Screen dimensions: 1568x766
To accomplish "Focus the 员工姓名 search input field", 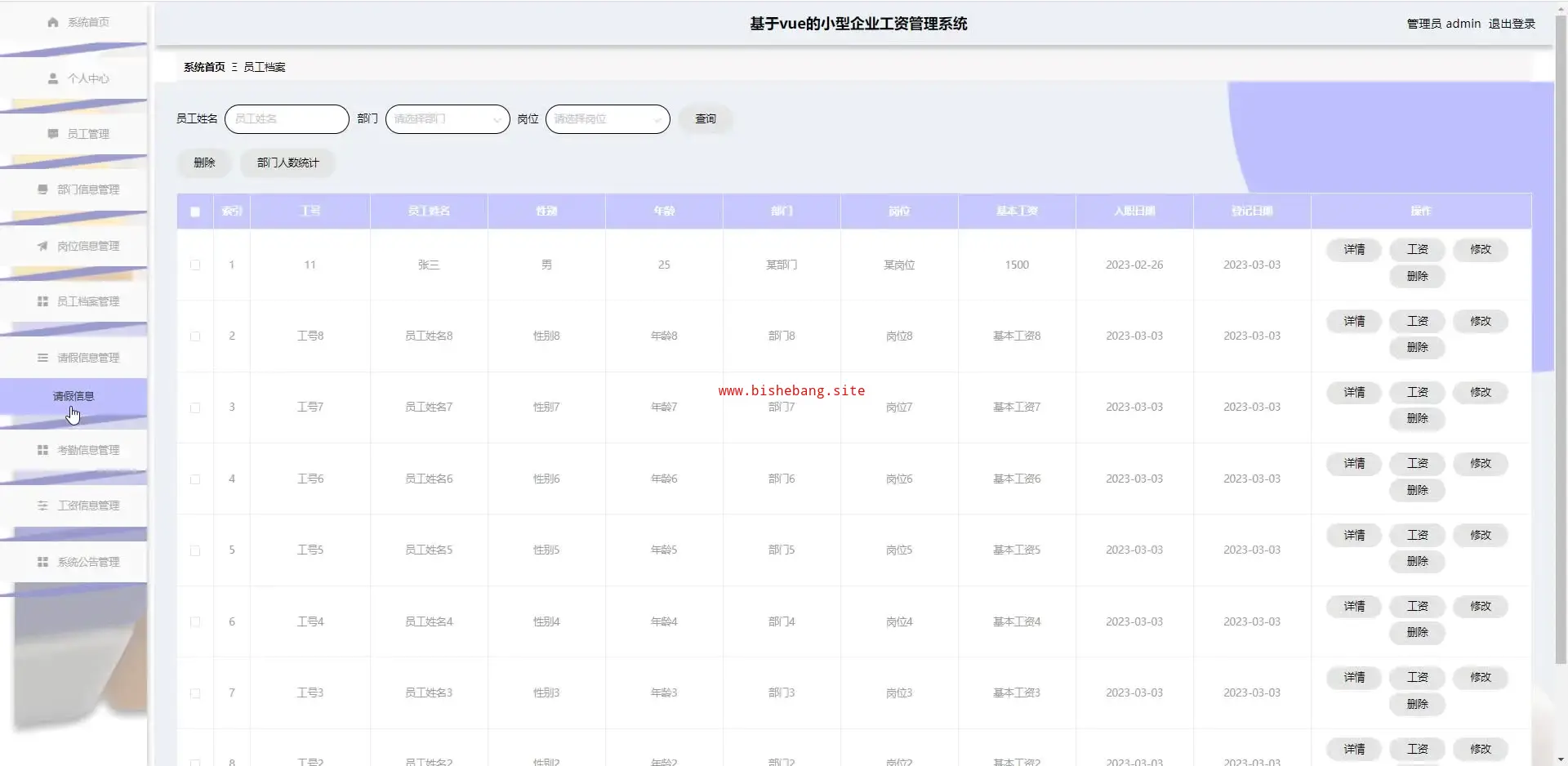I will (287, 119).
